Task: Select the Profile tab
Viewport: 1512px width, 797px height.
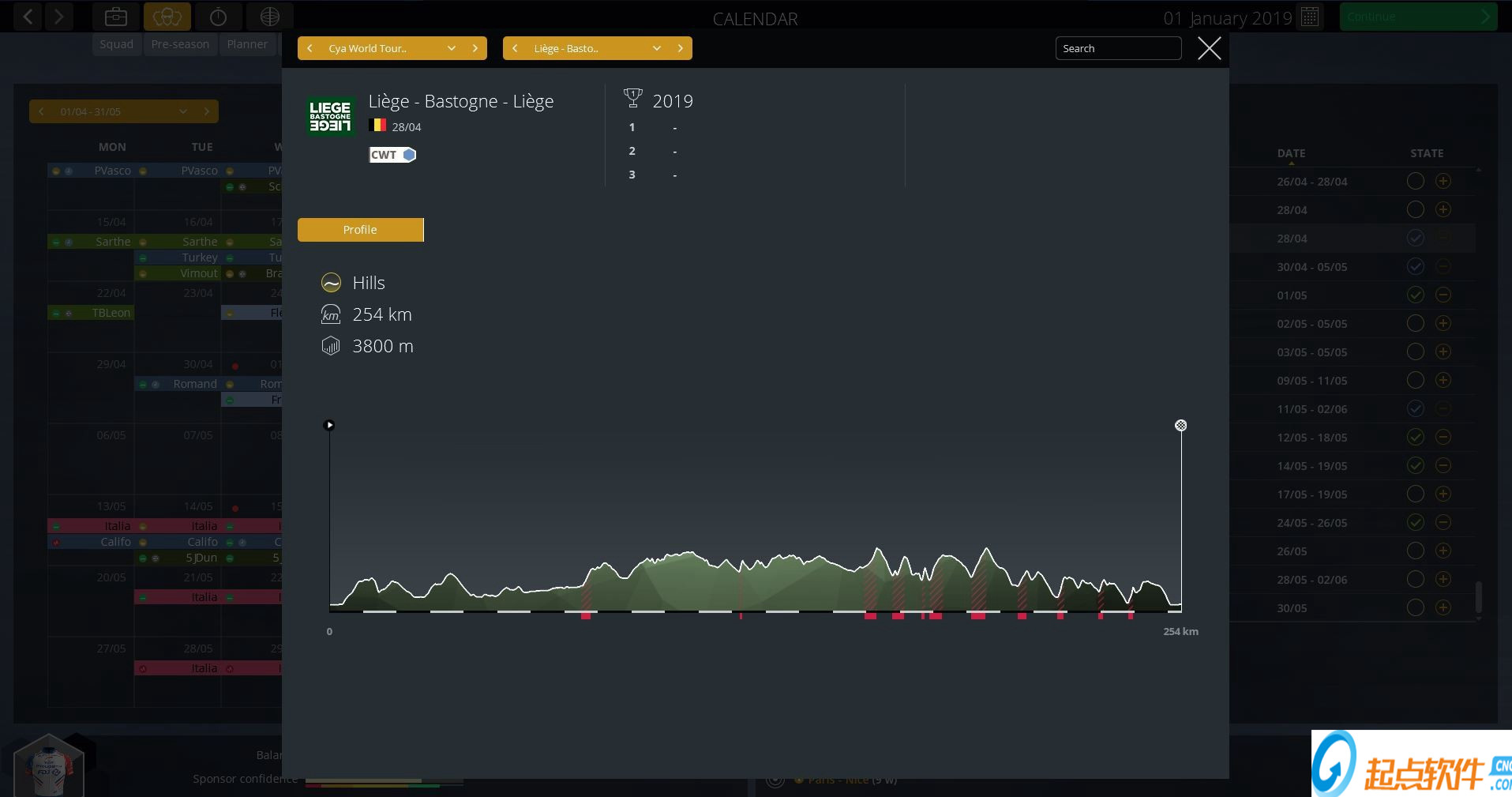Action: point(360,230)
